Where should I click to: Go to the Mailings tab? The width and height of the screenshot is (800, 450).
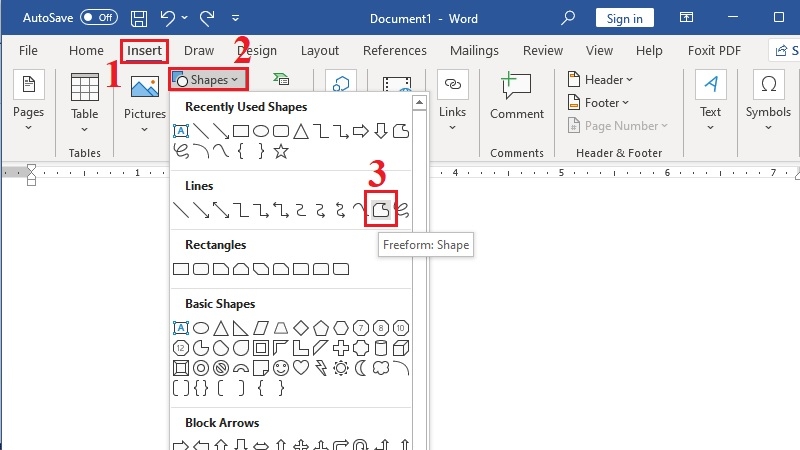(474, 51)
